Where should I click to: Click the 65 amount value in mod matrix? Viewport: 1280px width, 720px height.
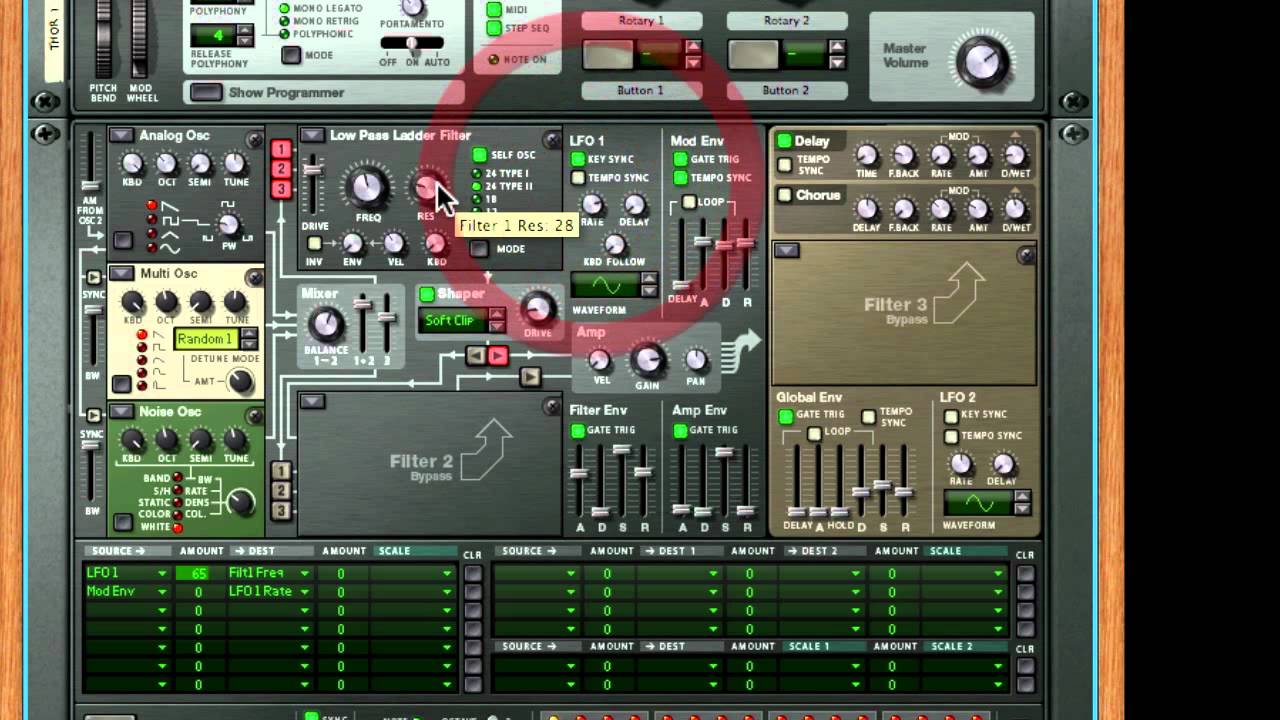[198, 574]
